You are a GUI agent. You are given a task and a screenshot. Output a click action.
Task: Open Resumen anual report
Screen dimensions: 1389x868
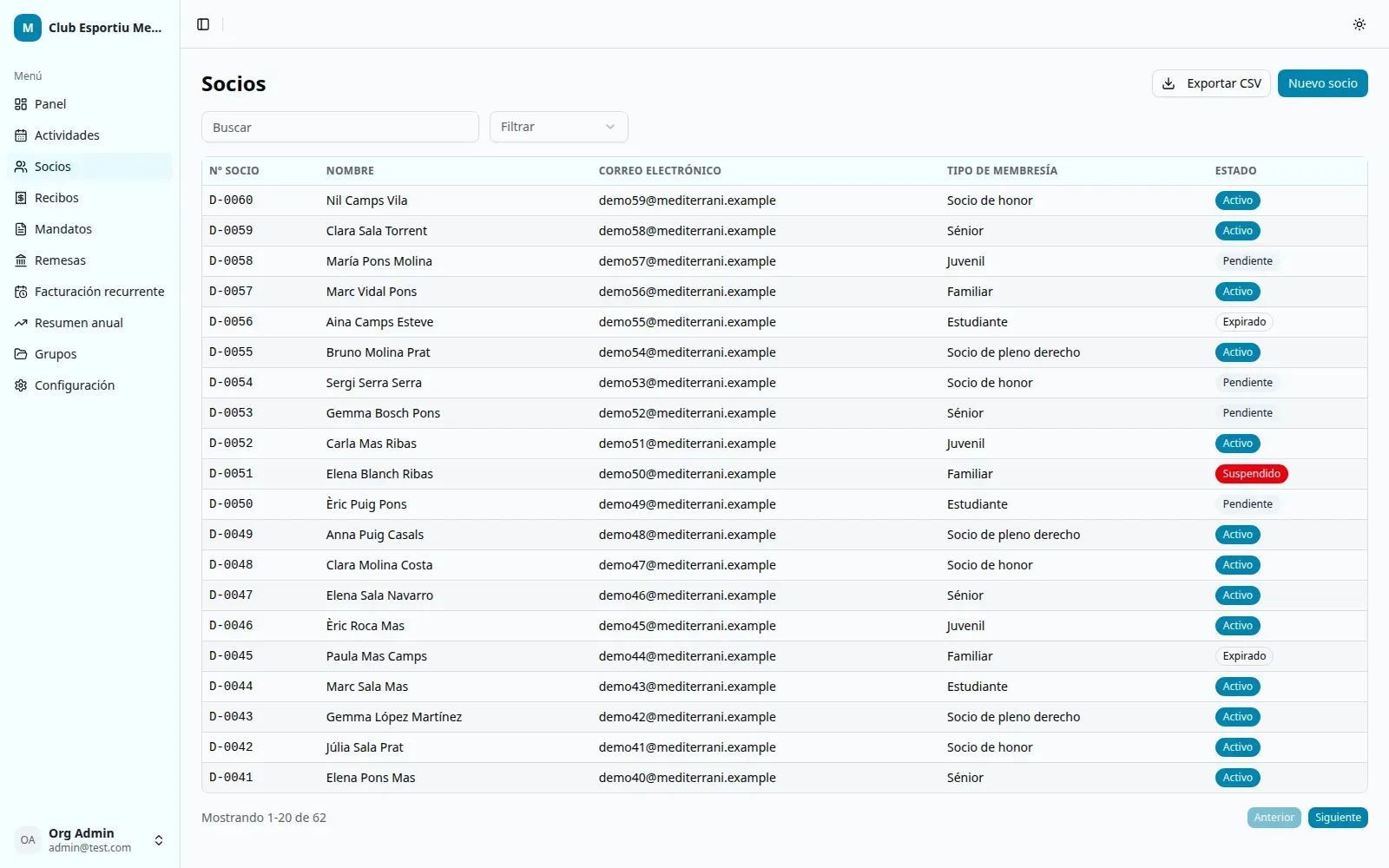click(89, 323)
